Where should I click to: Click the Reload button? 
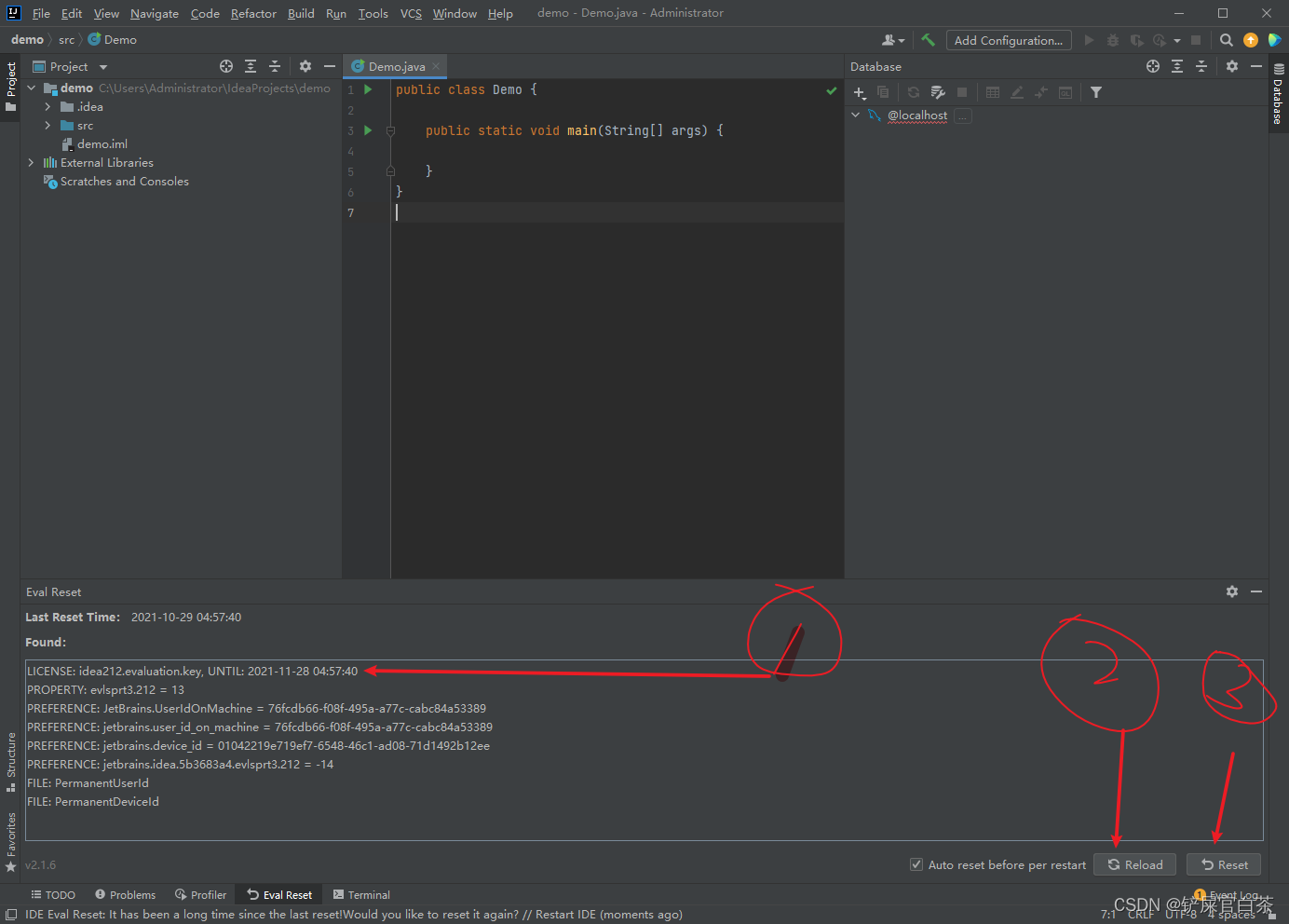[1134, 864]
